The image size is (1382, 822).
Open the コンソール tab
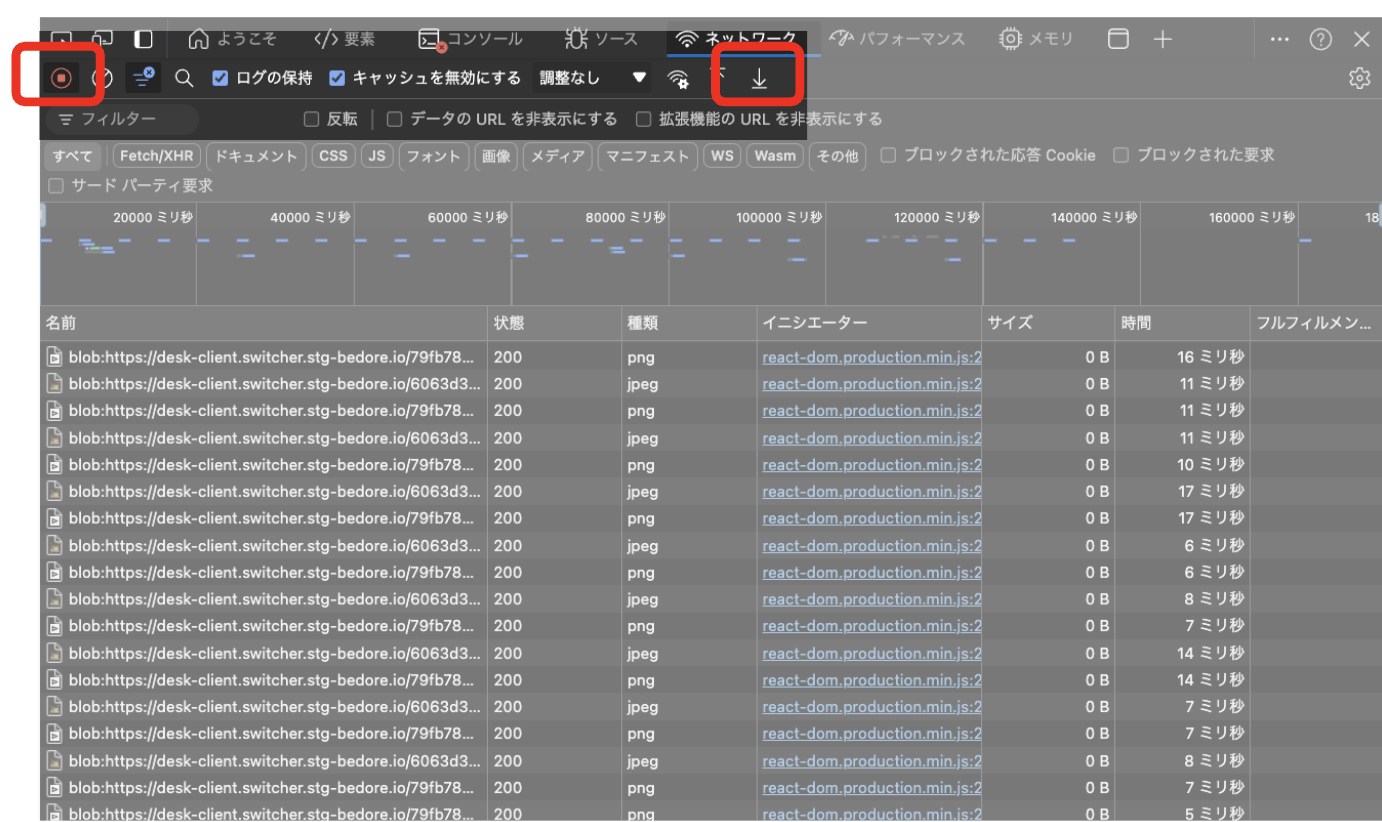[x=470, y=39]
